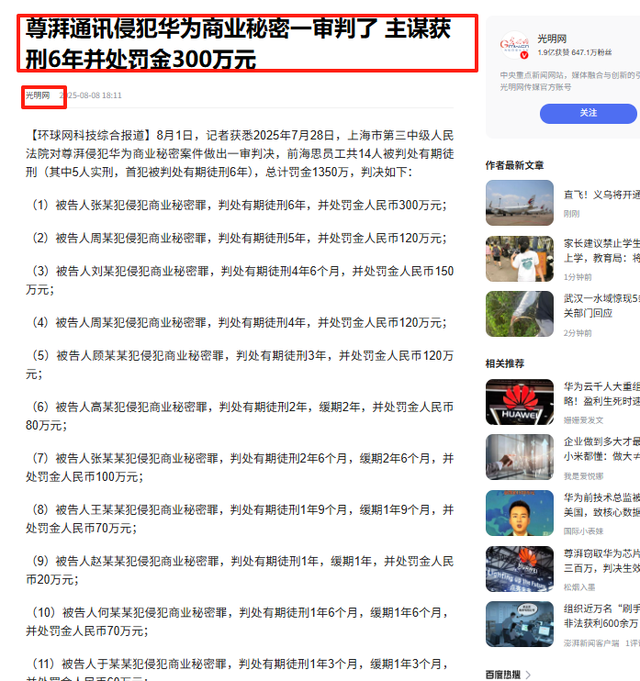This screenshot has height=681, width=640.
Task: Click the author name 我是爱悦娜
Action: (583, 476)
